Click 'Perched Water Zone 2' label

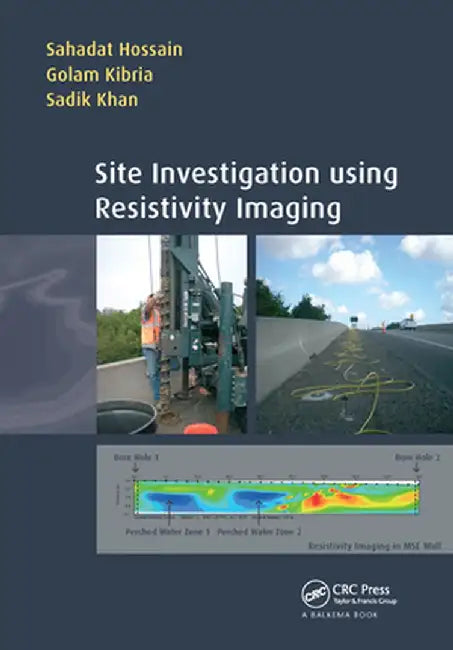(x=259, y=532)
